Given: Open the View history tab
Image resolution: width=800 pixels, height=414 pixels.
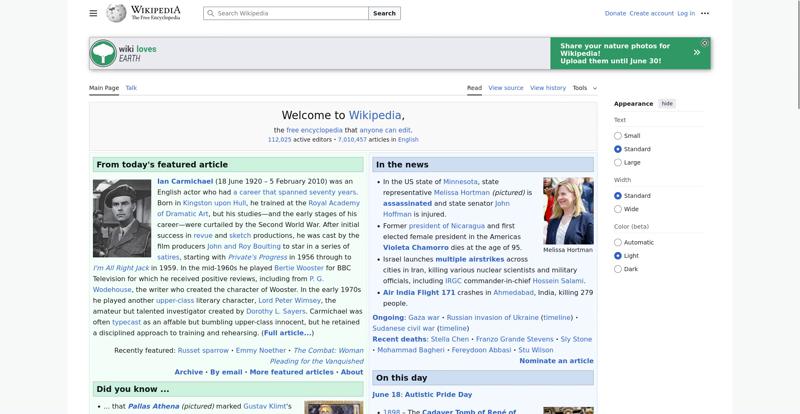Looking at the screenshot, I should [x=548, y=88].
